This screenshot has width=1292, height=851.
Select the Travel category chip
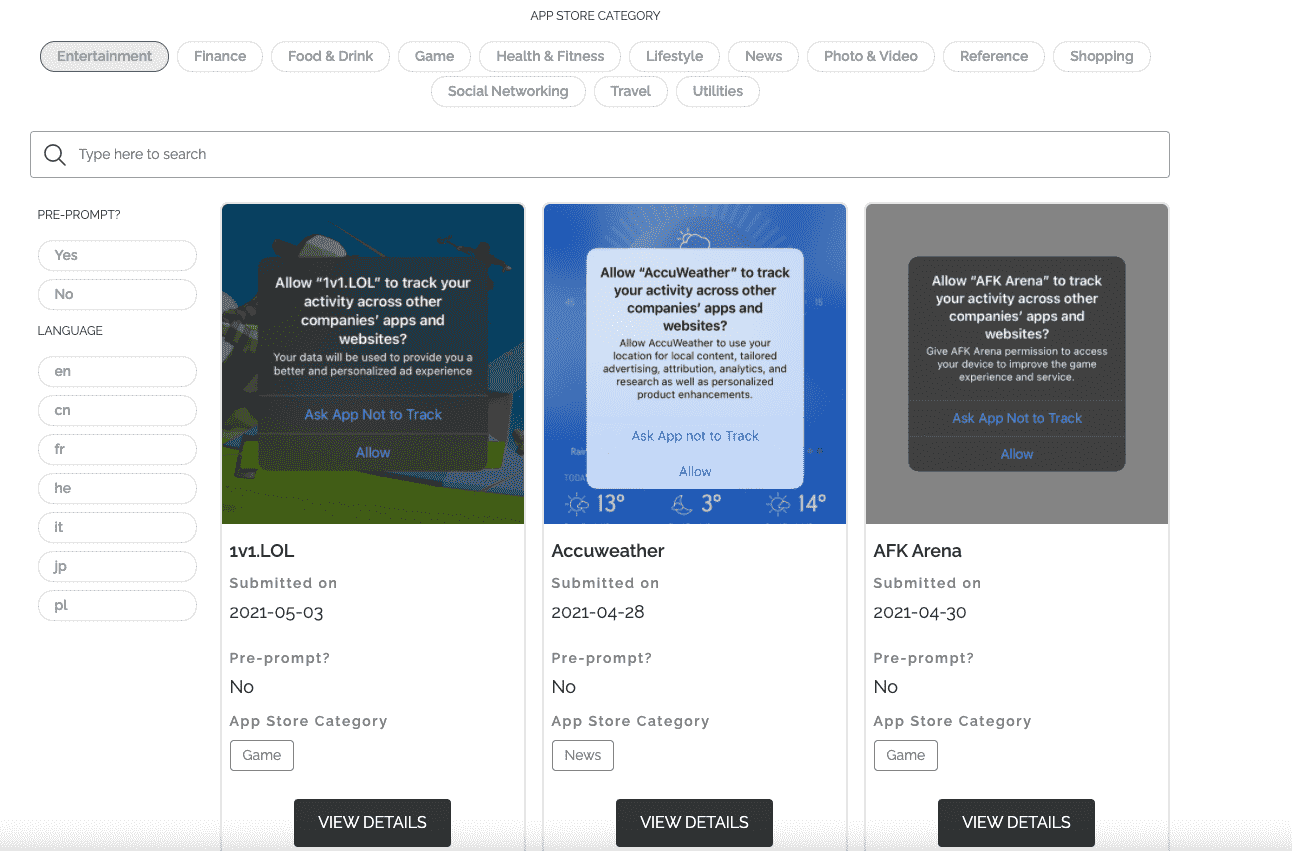(x=631, y=91)
